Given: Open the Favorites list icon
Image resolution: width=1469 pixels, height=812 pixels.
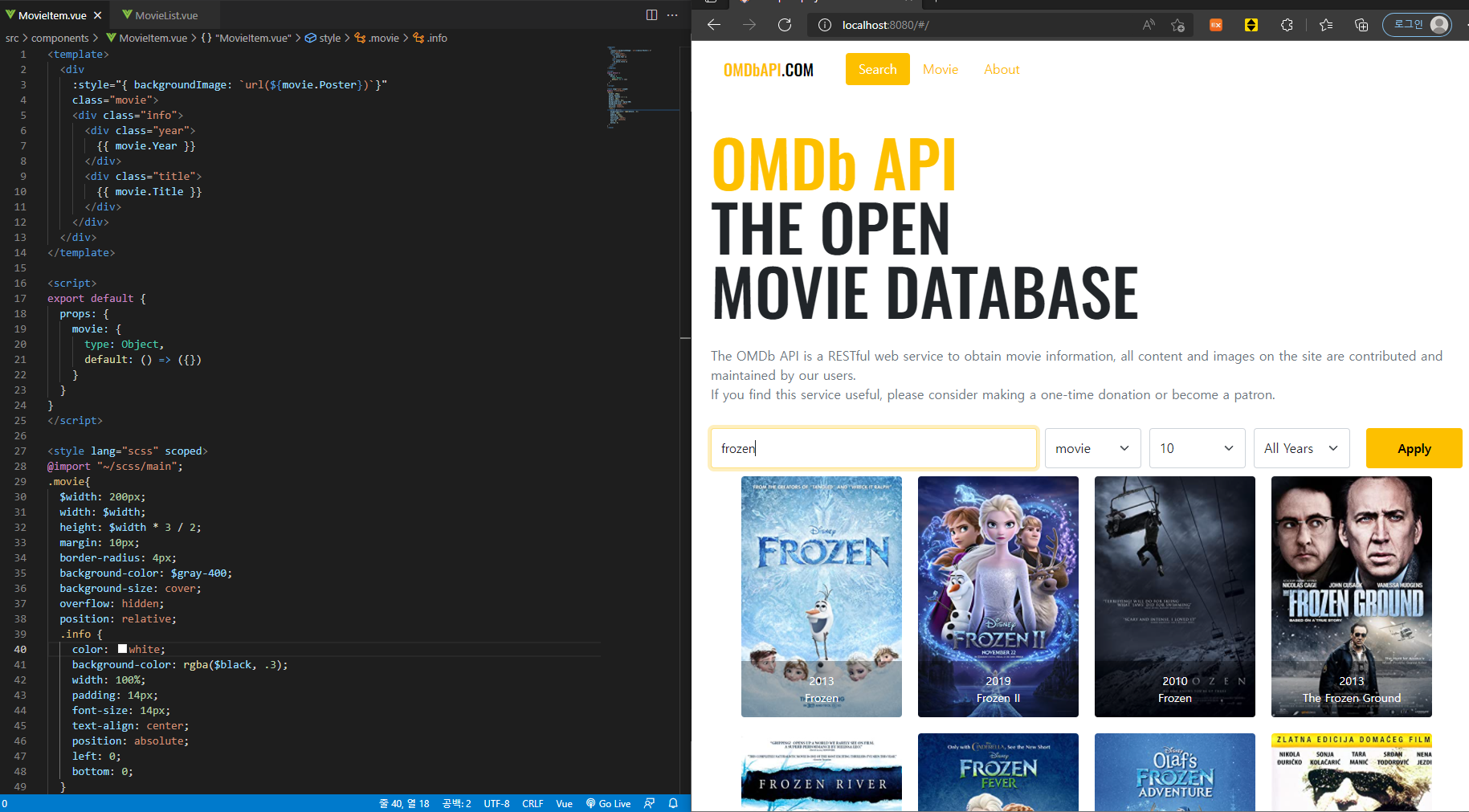Looking at the screenshot, I should coord(1326,25).
